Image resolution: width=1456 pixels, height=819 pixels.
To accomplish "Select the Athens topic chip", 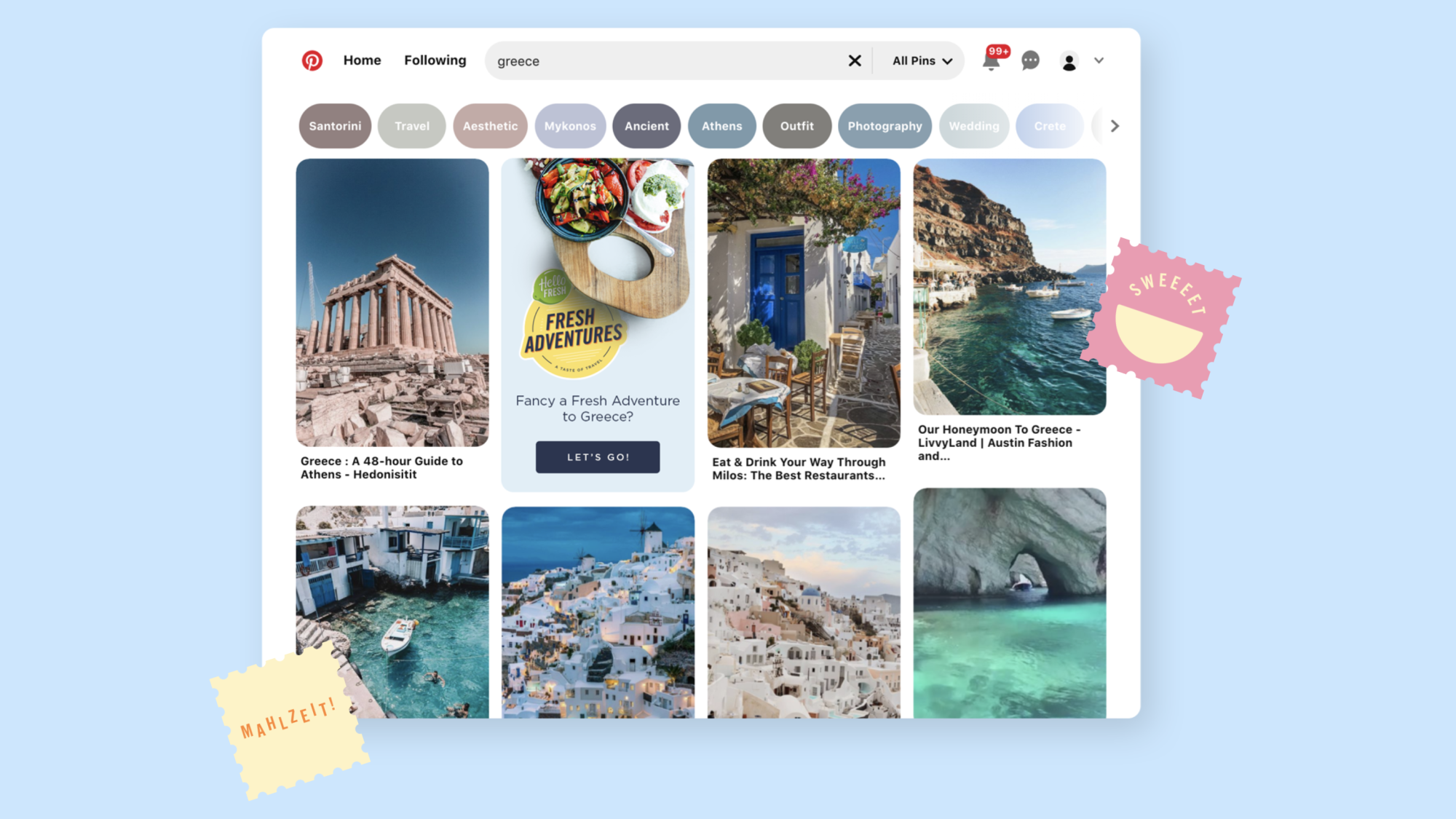I will click(x=722, y=126).
